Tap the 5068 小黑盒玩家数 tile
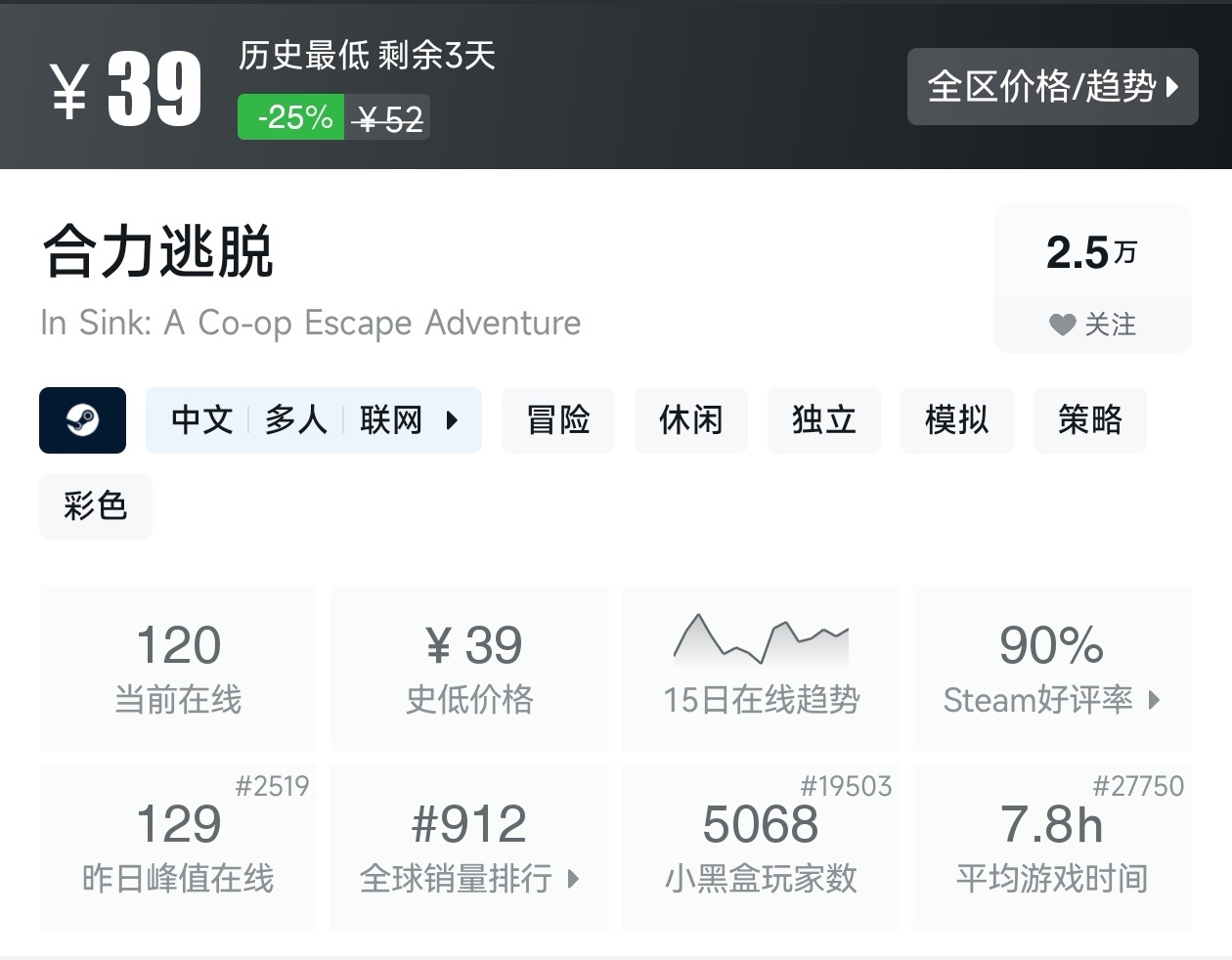1232x960 pixels. point(761,847)
